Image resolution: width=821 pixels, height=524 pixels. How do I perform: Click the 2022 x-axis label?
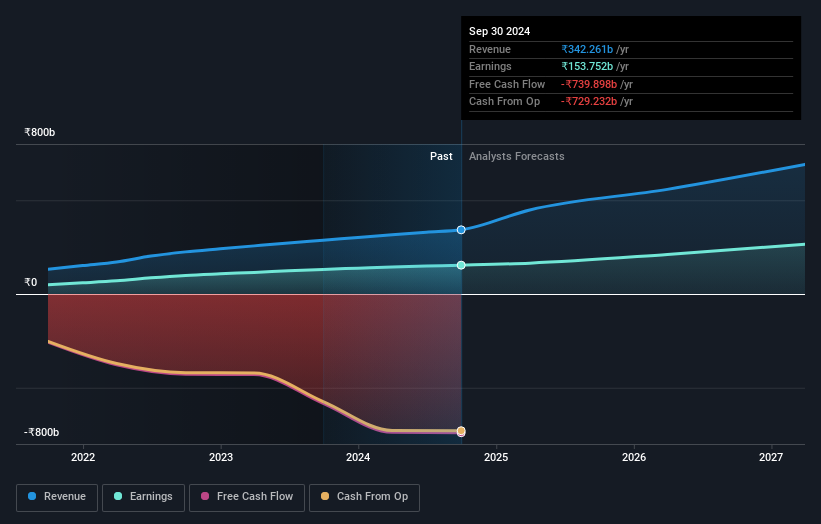click(83, 458)
